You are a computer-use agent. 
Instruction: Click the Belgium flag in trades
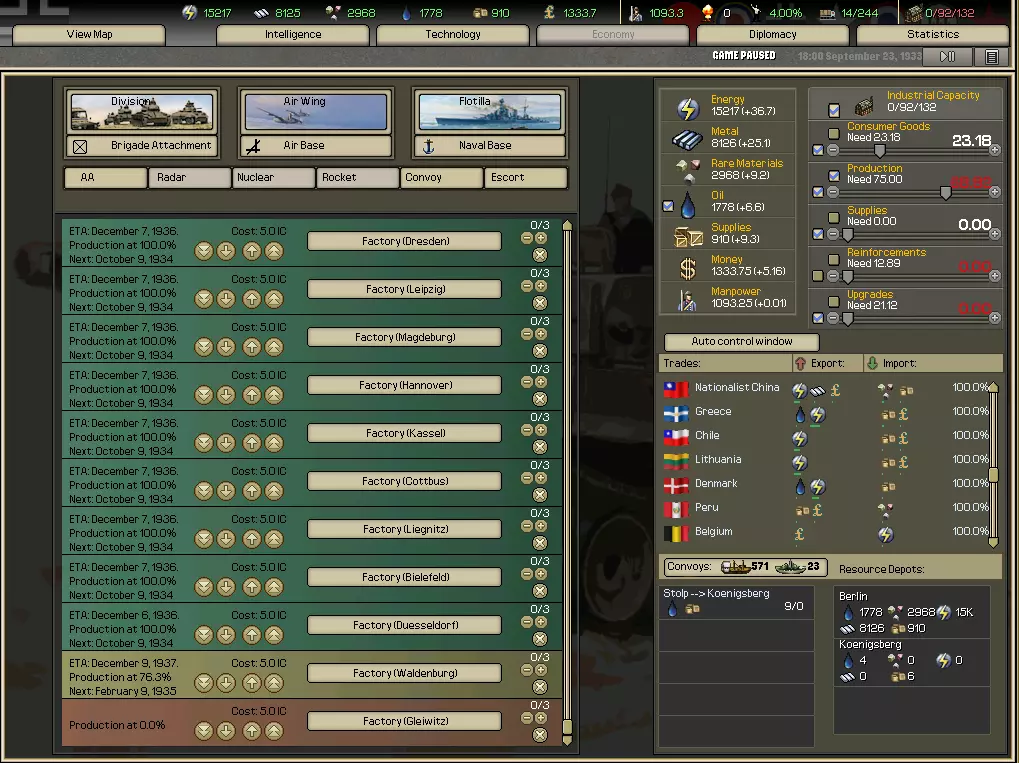click(676, 534)
